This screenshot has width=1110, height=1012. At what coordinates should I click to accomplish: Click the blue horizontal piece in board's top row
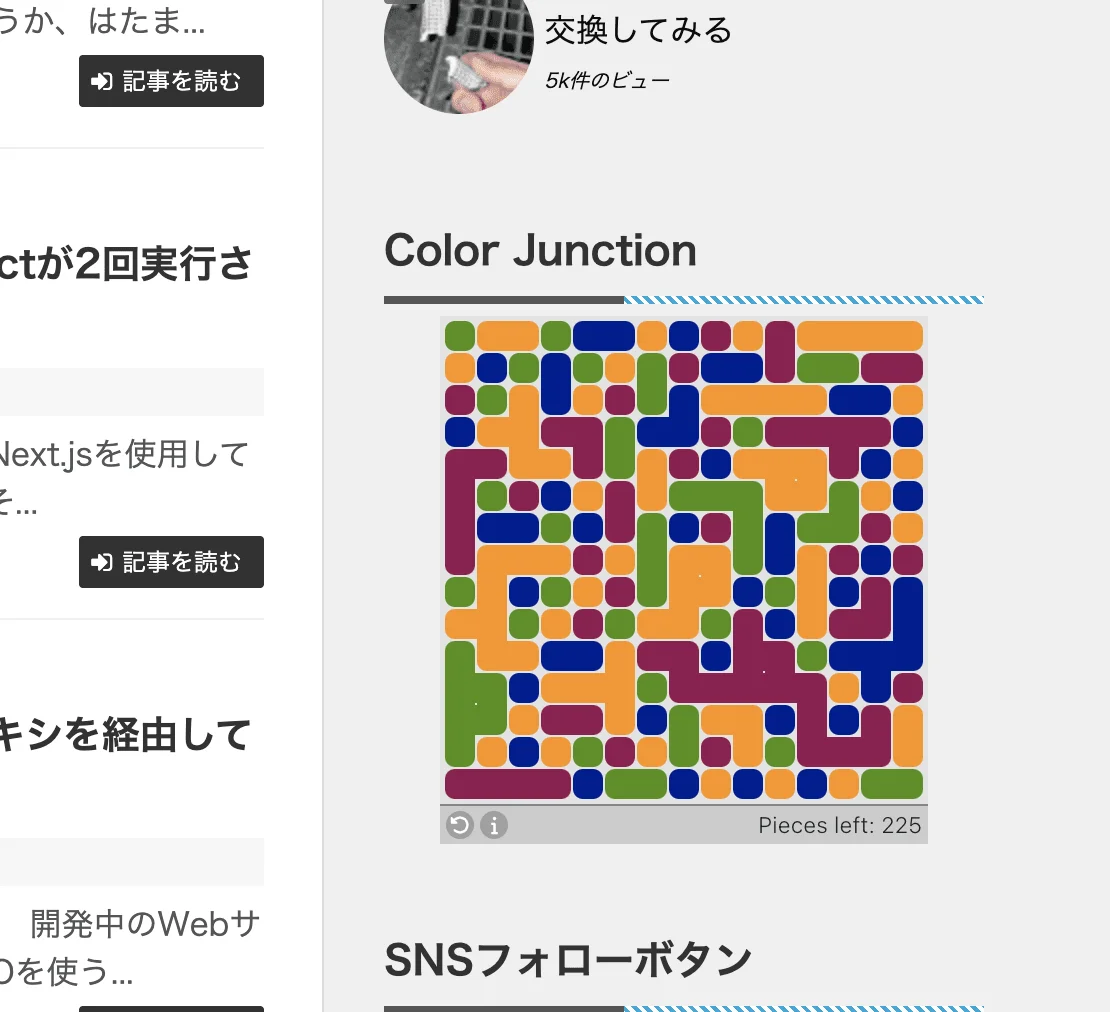[604, 336]
